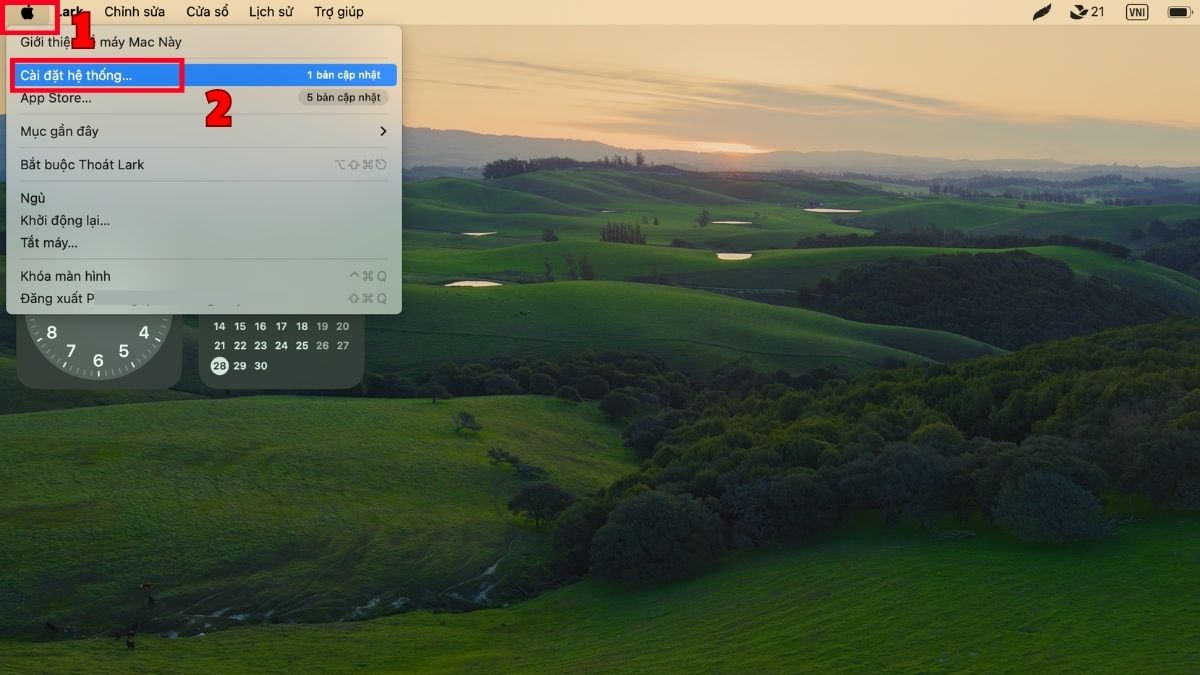Click the analog clock widget
Image resolution: width=1200 pixels, height=675 pixels.
point(99,350)
